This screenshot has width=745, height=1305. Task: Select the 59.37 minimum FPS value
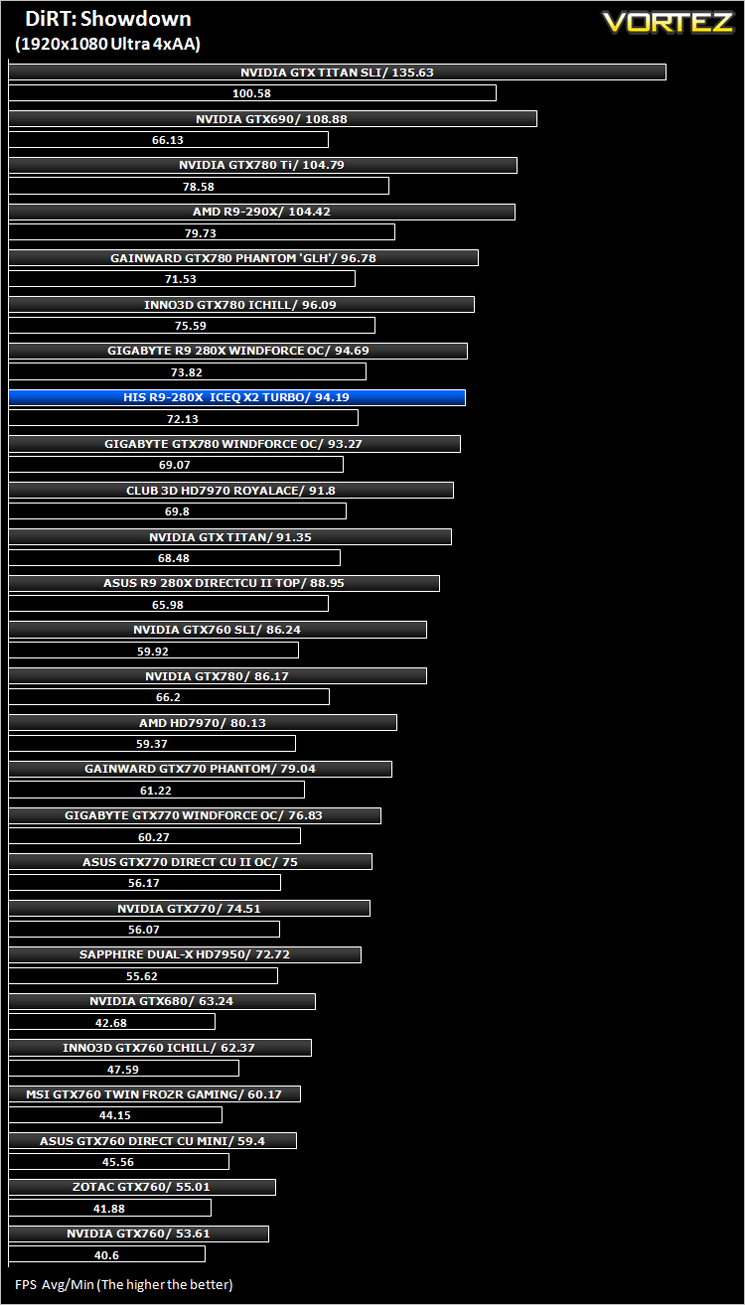coord(152,744)
